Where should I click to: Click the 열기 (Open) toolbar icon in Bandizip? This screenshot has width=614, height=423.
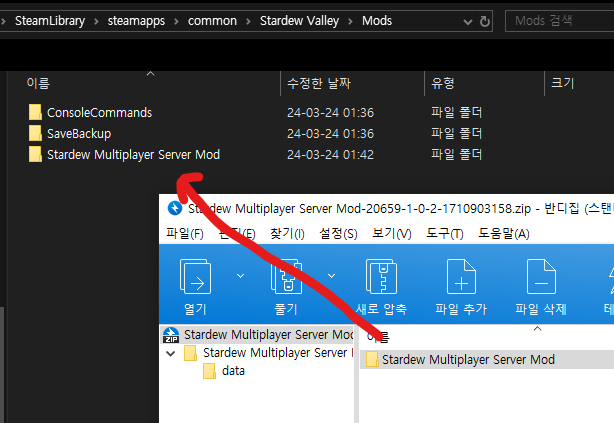tap(195, 277)
